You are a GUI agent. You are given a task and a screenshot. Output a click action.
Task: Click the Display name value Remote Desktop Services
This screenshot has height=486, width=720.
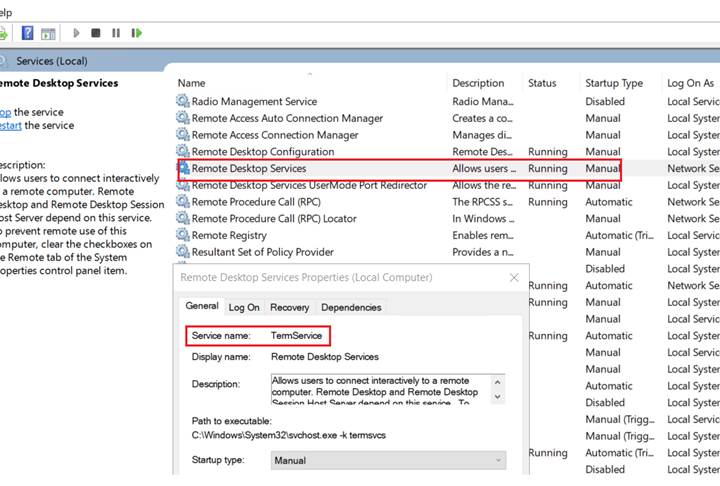coord(325,357)
